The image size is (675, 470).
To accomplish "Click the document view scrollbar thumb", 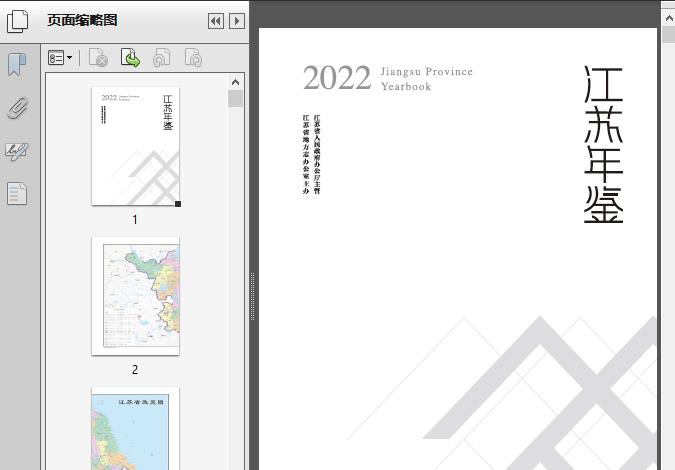I will [x=669, y=34].
